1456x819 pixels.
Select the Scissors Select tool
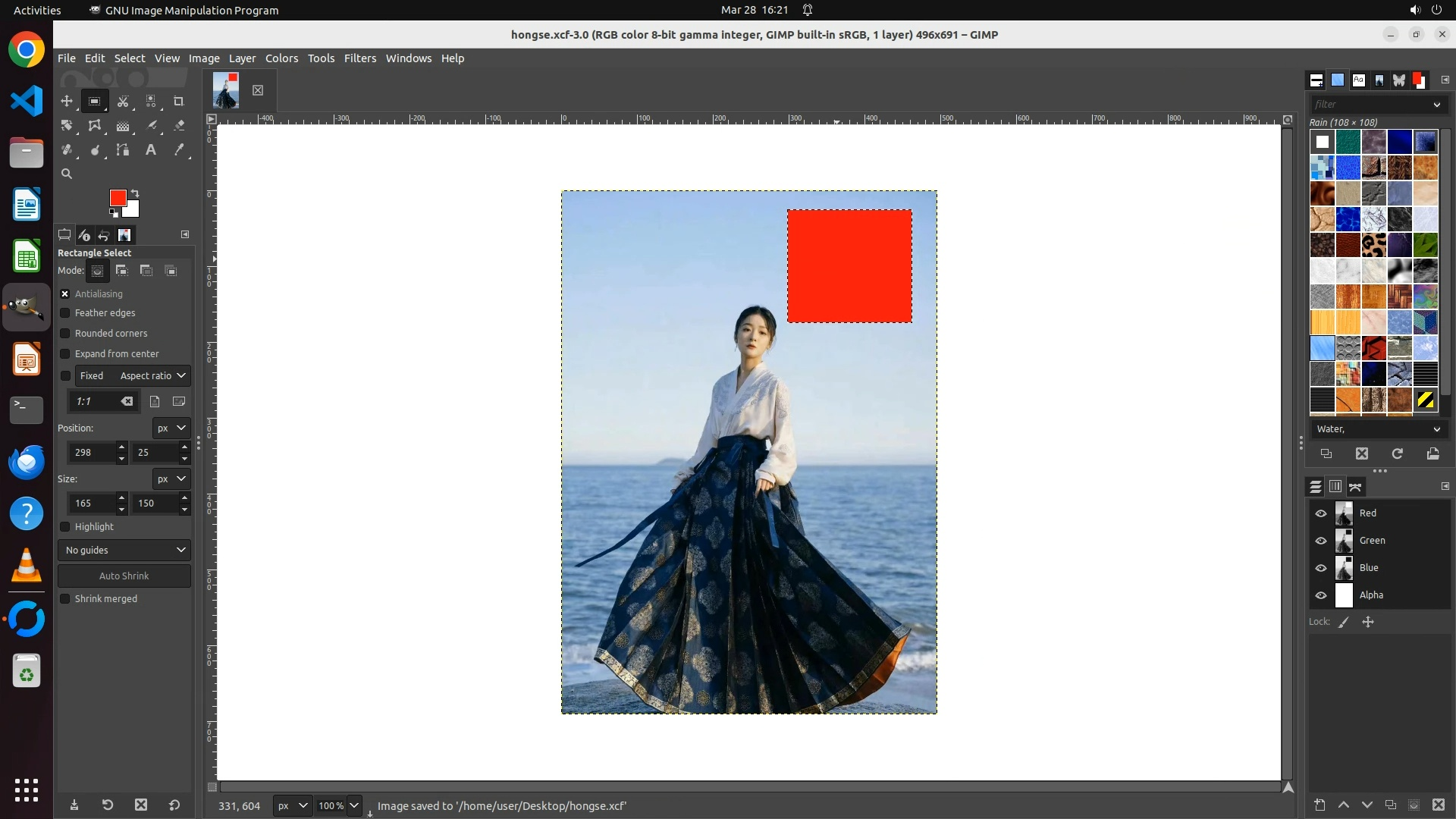pyautogui.click(x=122, y=101)
